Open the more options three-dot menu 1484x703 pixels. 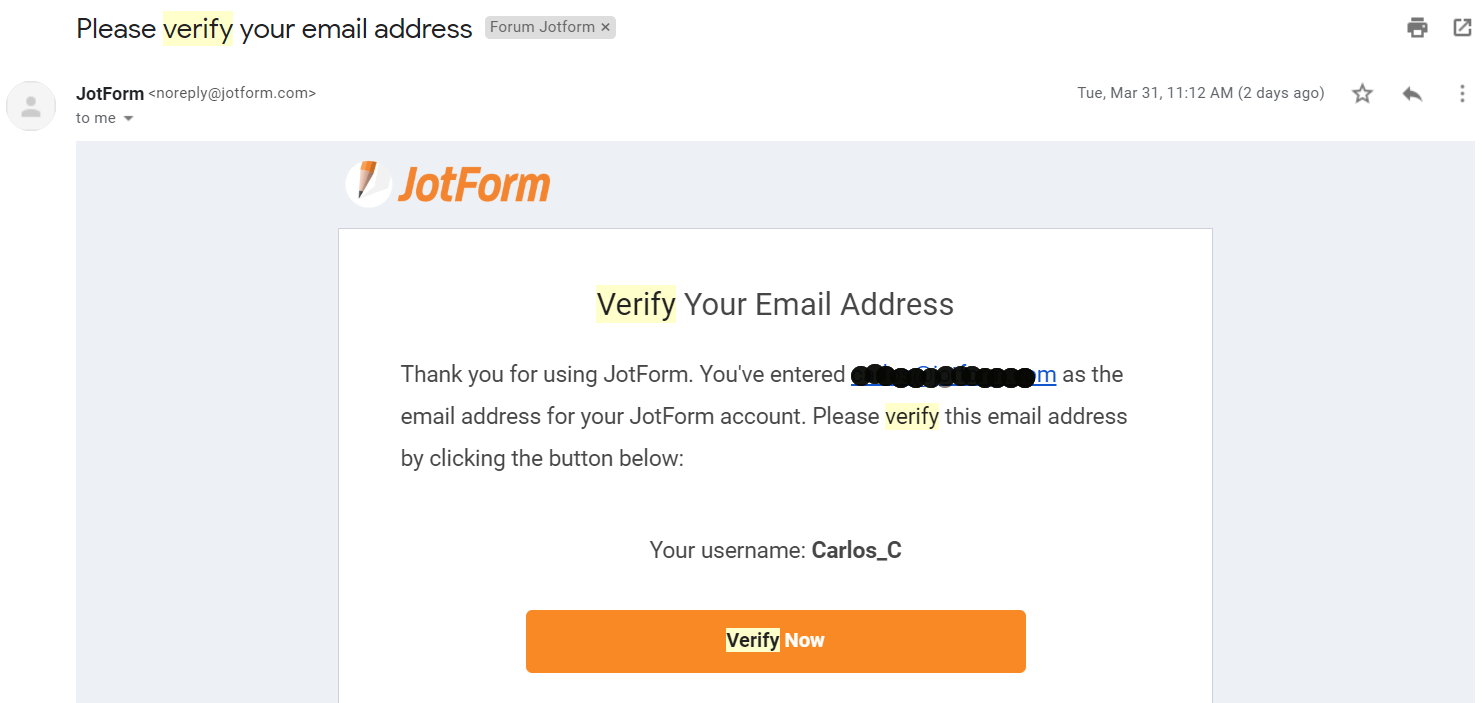(1462, 93)
